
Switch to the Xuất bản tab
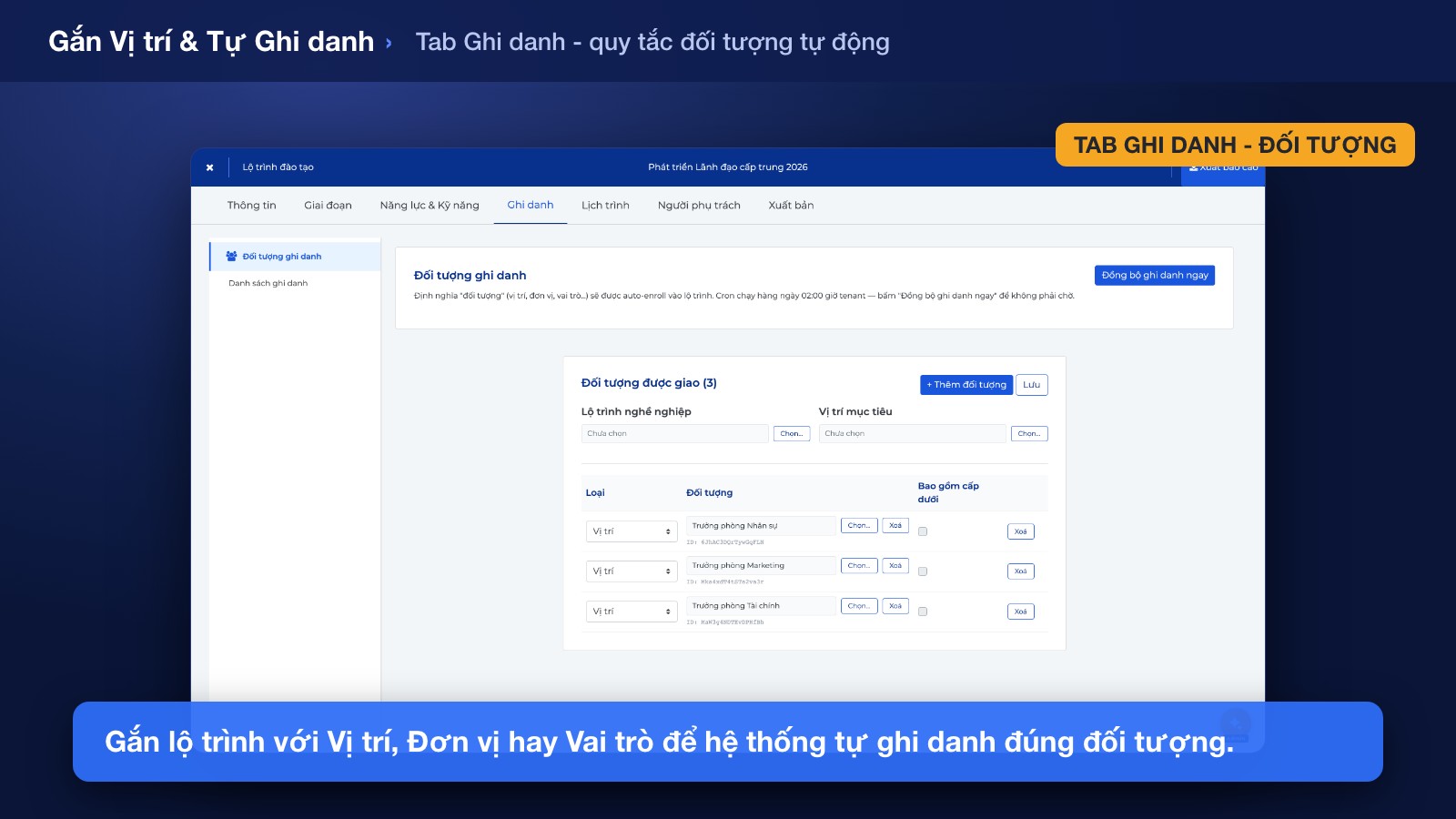pos(791,206)
